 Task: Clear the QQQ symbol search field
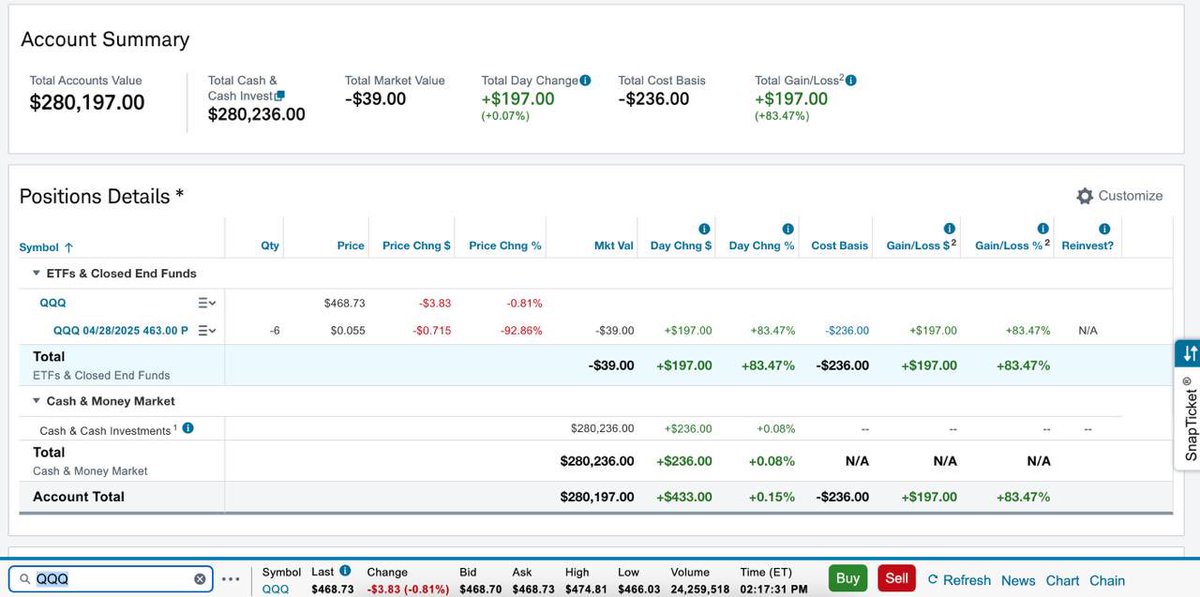[x=199, y=579]
